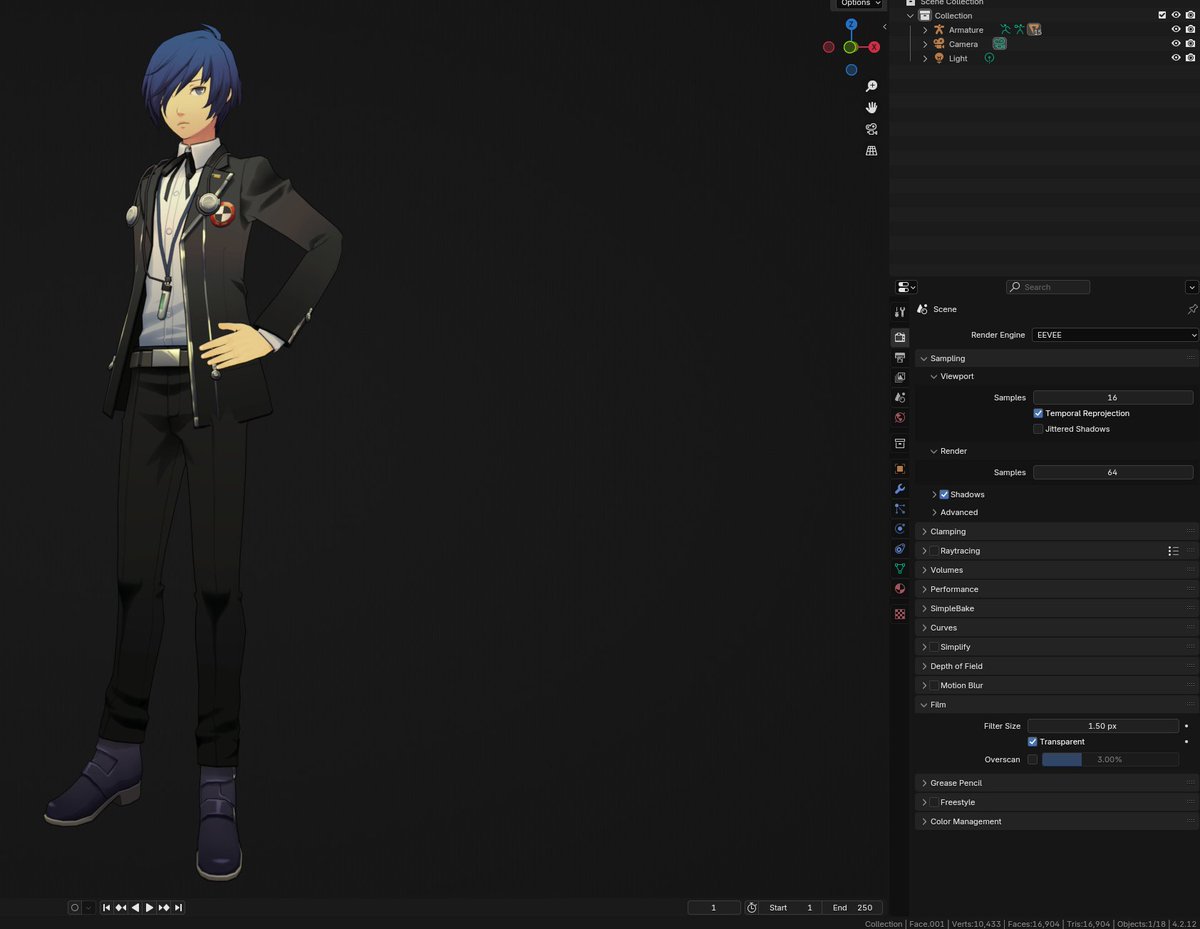Open the Collection properties tab
This screenshot has width=1200, height=929.
click(900, 443)
